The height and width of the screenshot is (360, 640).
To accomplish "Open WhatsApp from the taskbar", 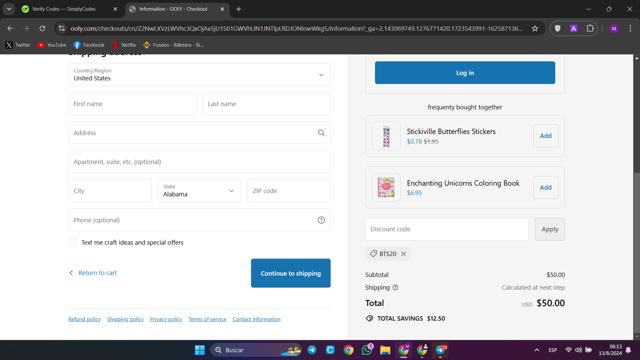I will pos(367,350).
